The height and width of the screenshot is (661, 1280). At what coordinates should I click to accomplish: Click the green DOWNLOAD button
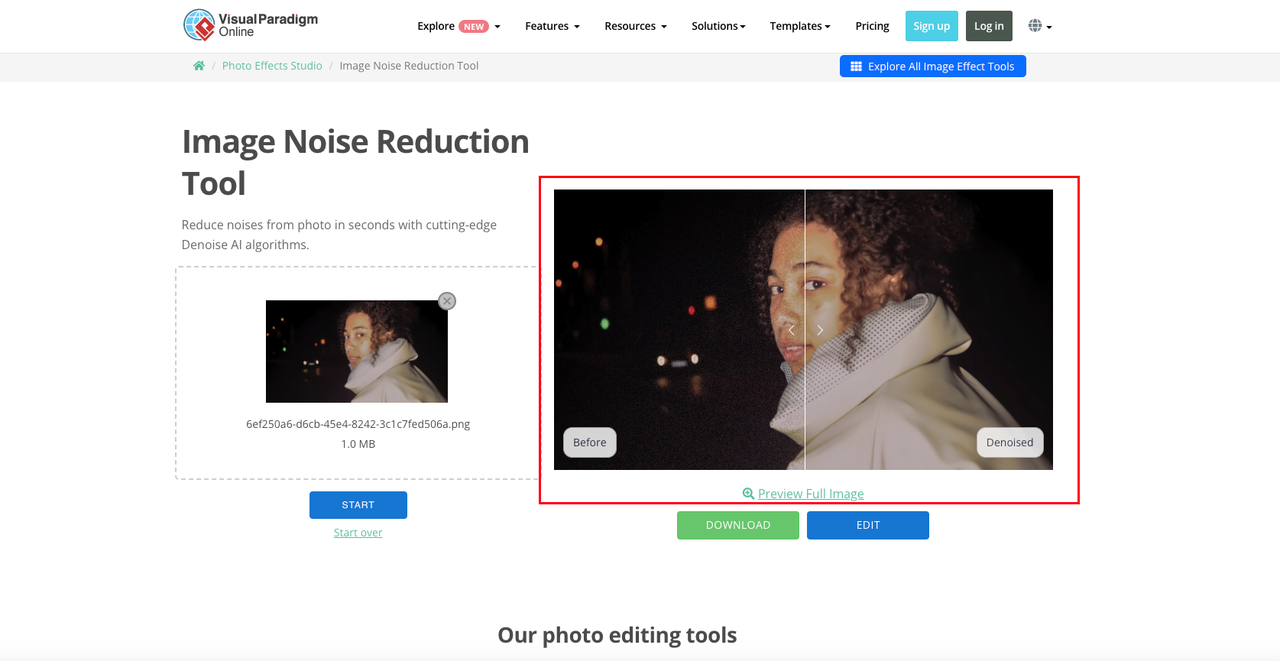738,525
